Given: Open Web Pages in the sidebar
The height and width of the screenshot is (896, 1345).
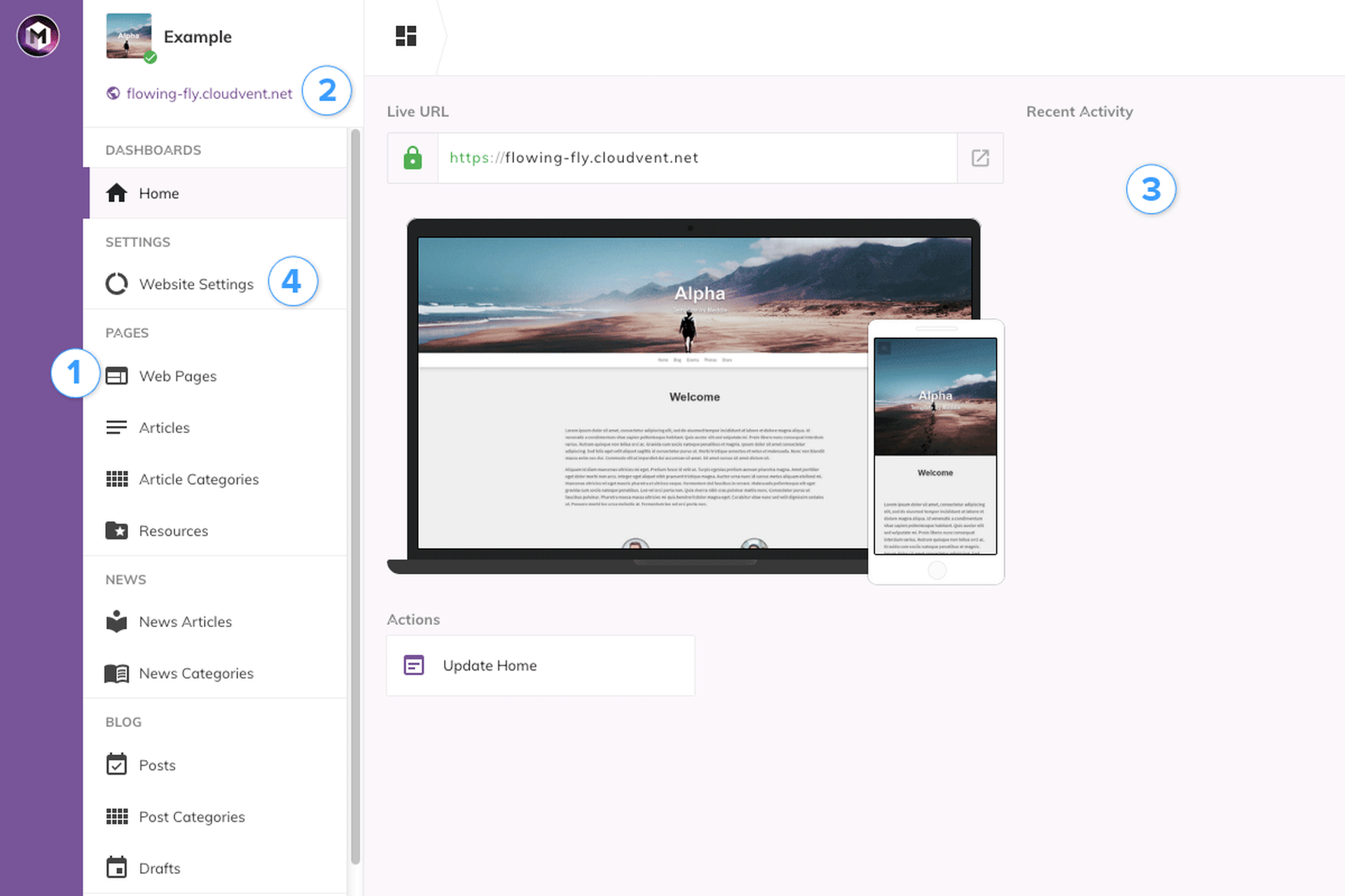Looking at the screenshot, I should (x=178, y=376).
